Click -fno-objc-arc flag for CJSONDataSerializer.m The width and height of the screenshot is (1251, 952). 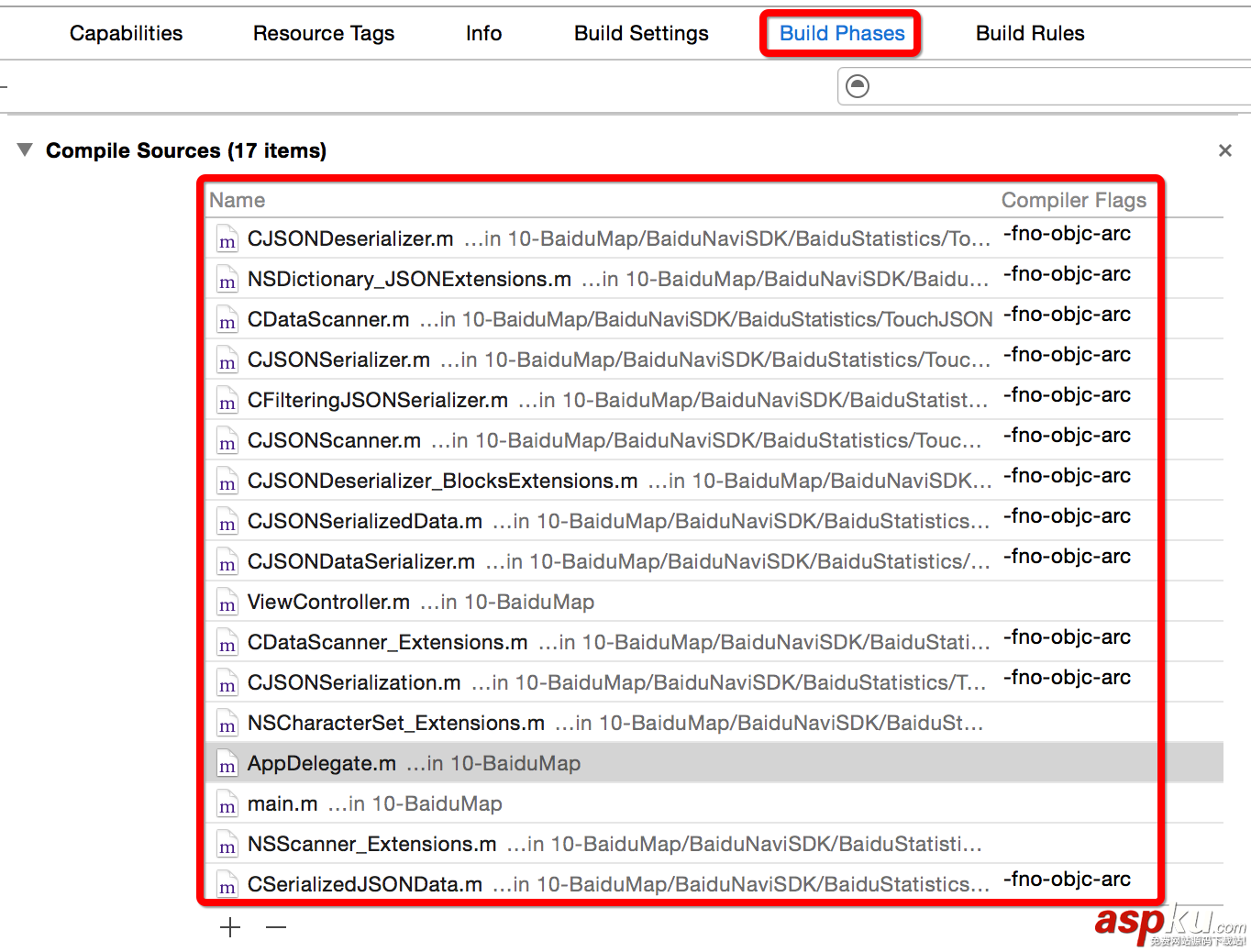1067,557
